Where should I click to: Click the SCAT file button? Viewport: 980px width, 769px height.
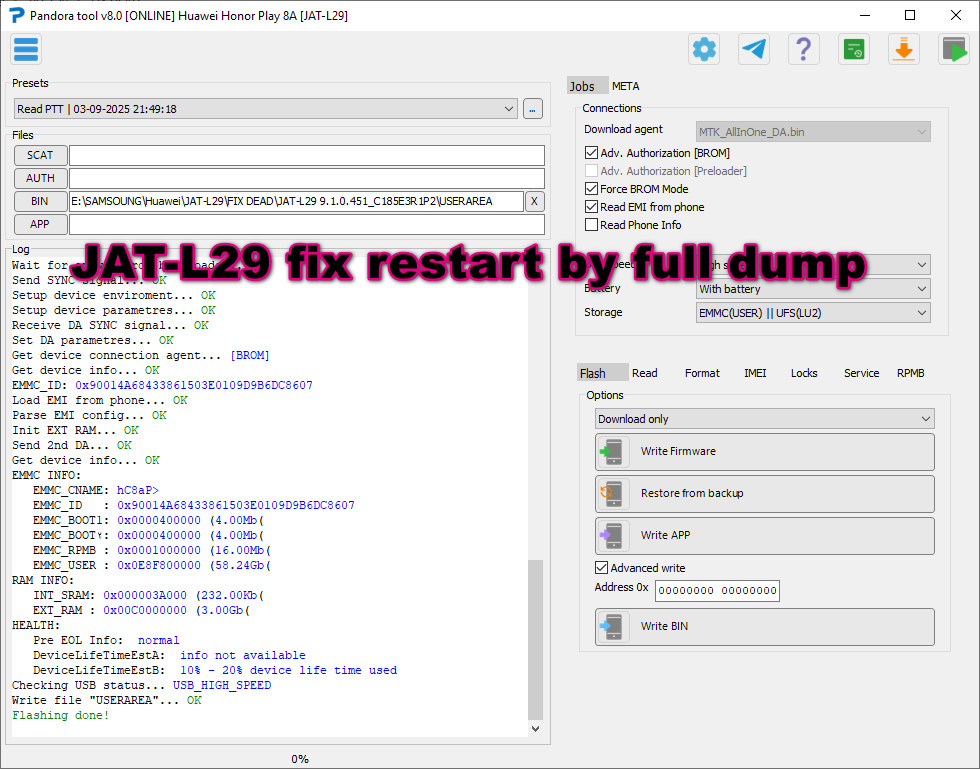coord(40,155)
